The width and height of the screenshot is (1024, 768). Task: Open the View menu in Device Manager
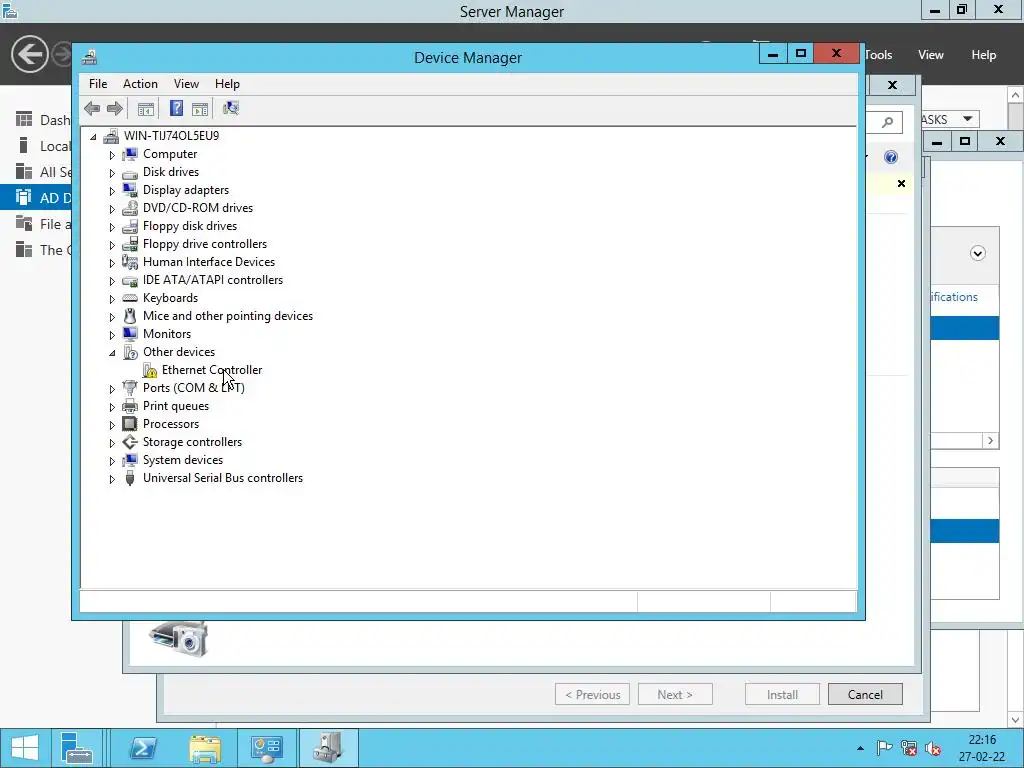click(x=186, y=84)
